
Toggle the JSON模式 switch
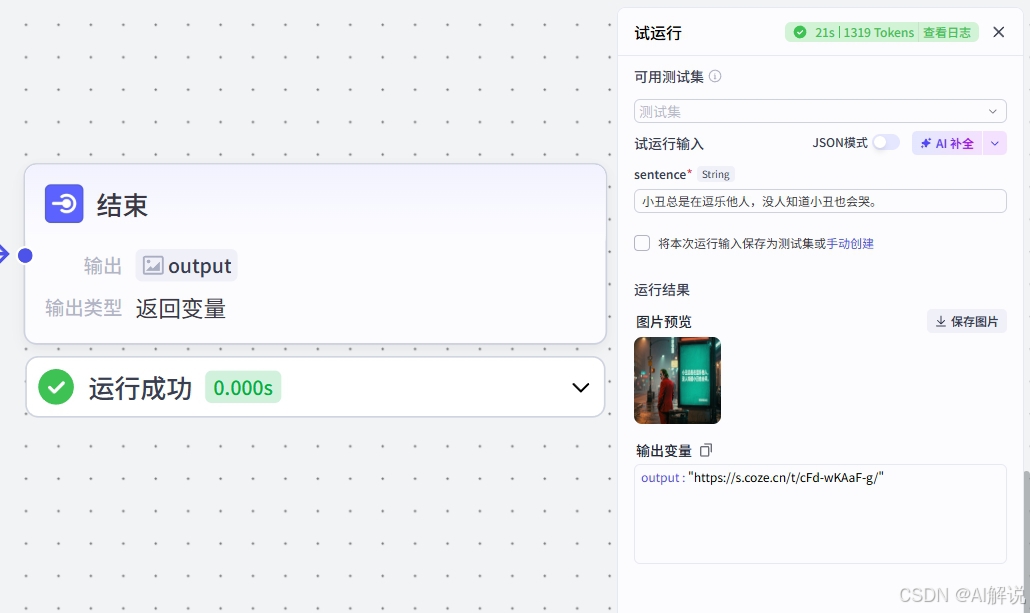885,143
